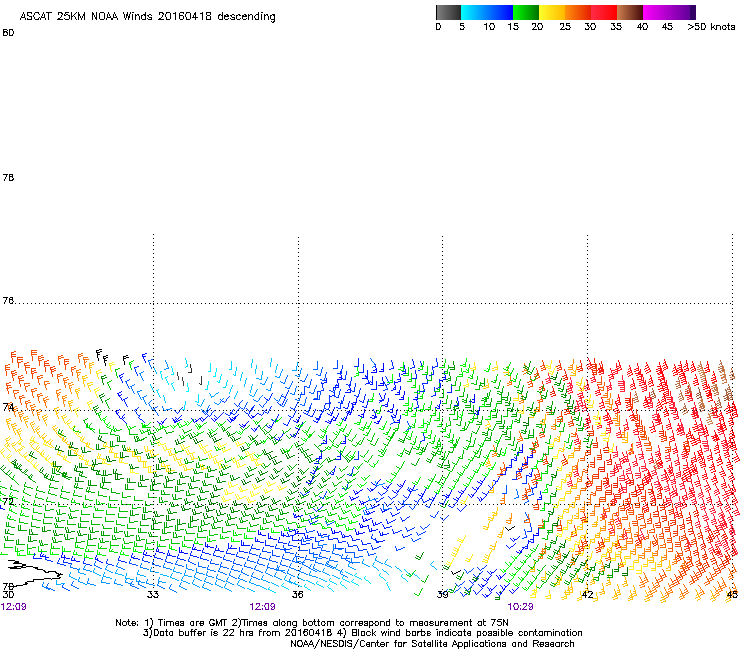
Task: Click the '12:09' time under longitude 30
Action: (x=14, y=607)
